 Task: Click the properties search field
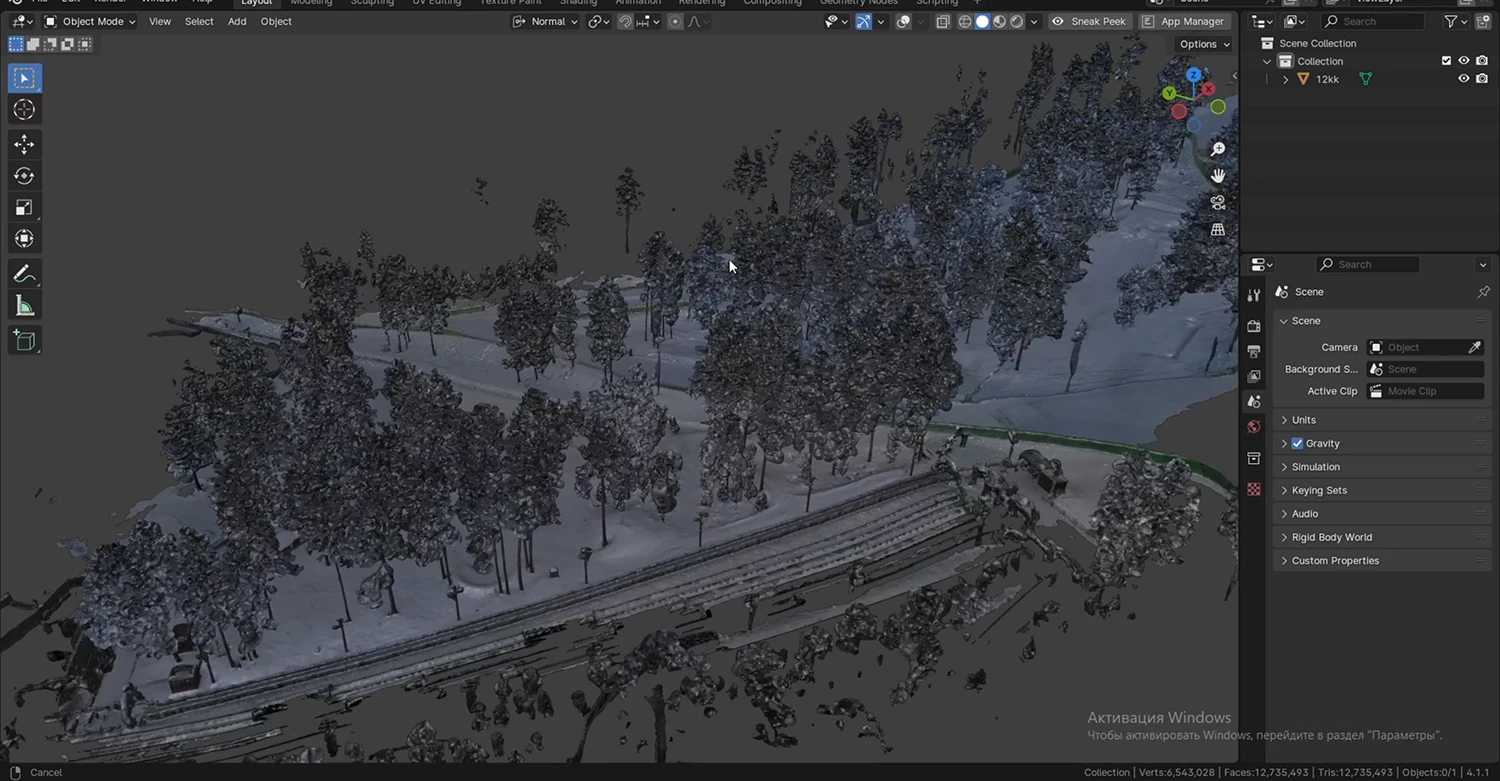pyautogui.click(x=1367, y=265)
